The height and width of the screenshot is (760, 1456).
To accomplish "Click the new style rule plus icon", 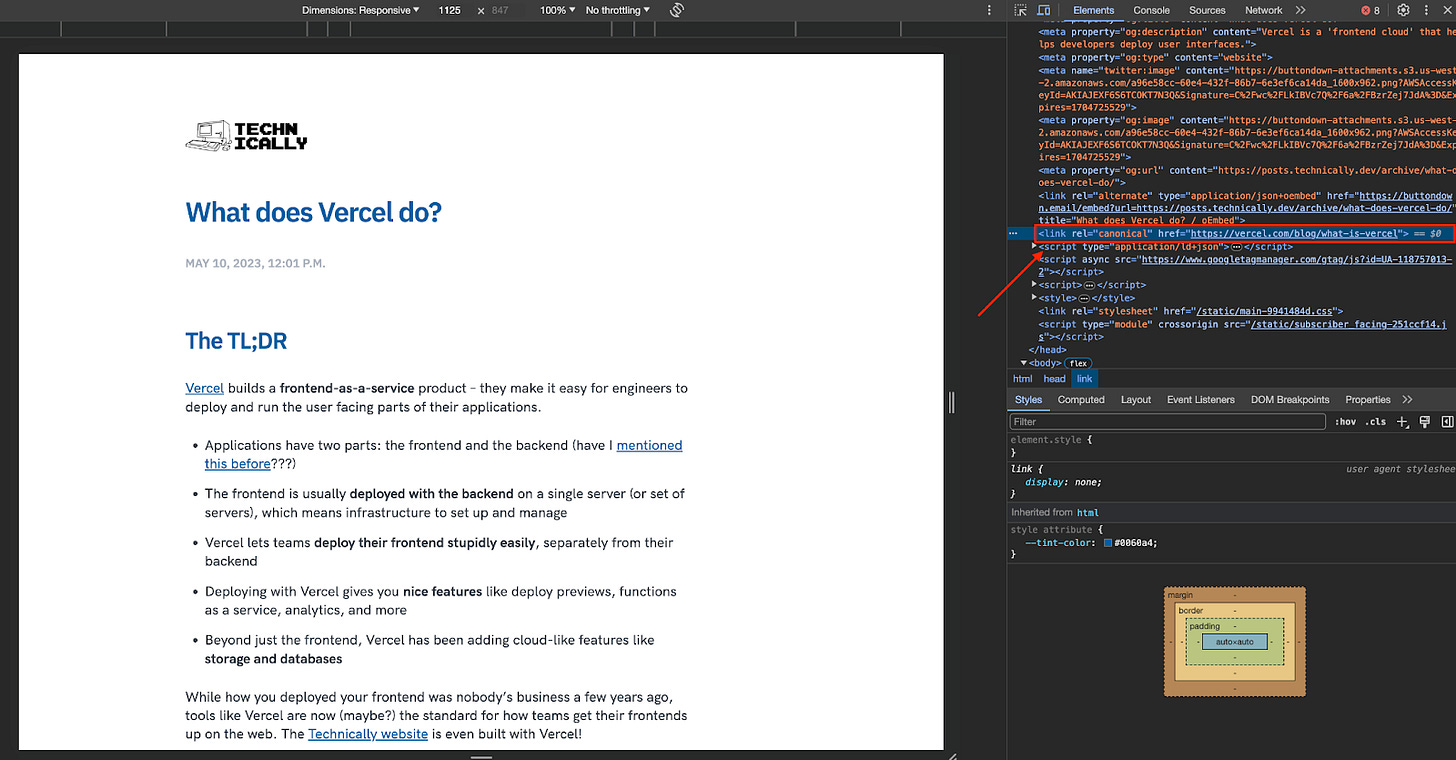I will click(1403, 422).
